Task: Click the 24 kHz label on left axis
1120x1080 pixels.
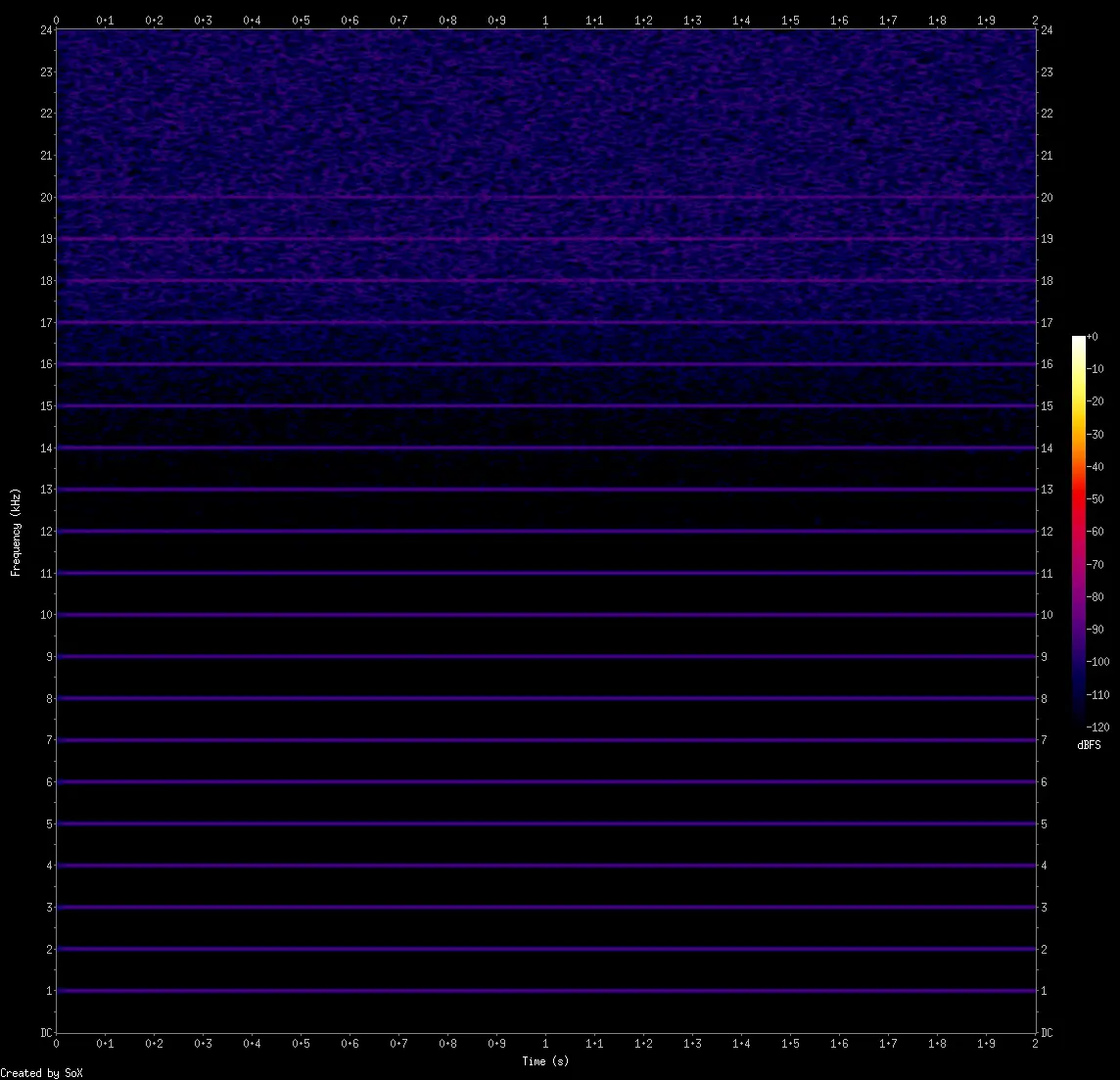Action: (45, 30)
